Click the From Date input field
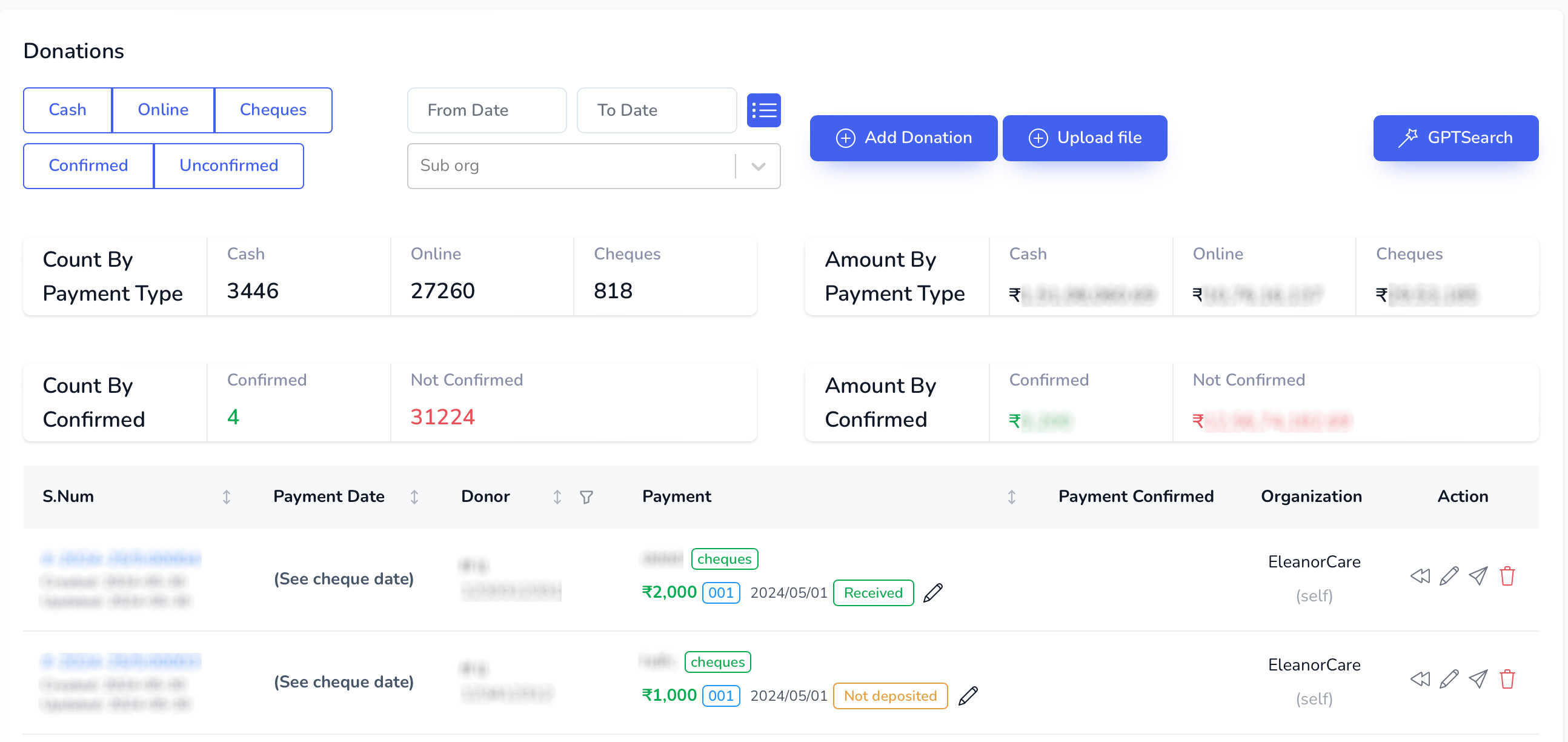Viewport: 1568px width, 742px height. pyautogui.click(x=486, y=110)
